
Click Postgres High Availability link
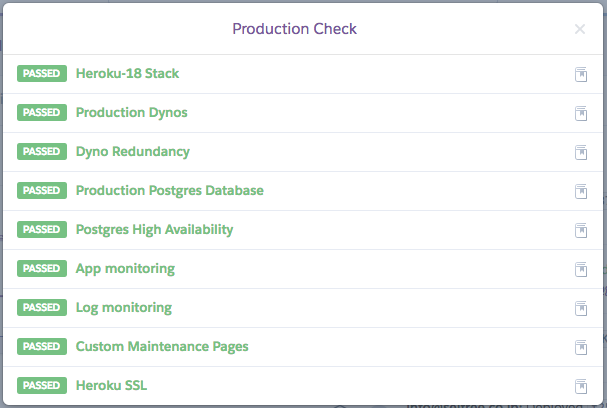(154, 230)
